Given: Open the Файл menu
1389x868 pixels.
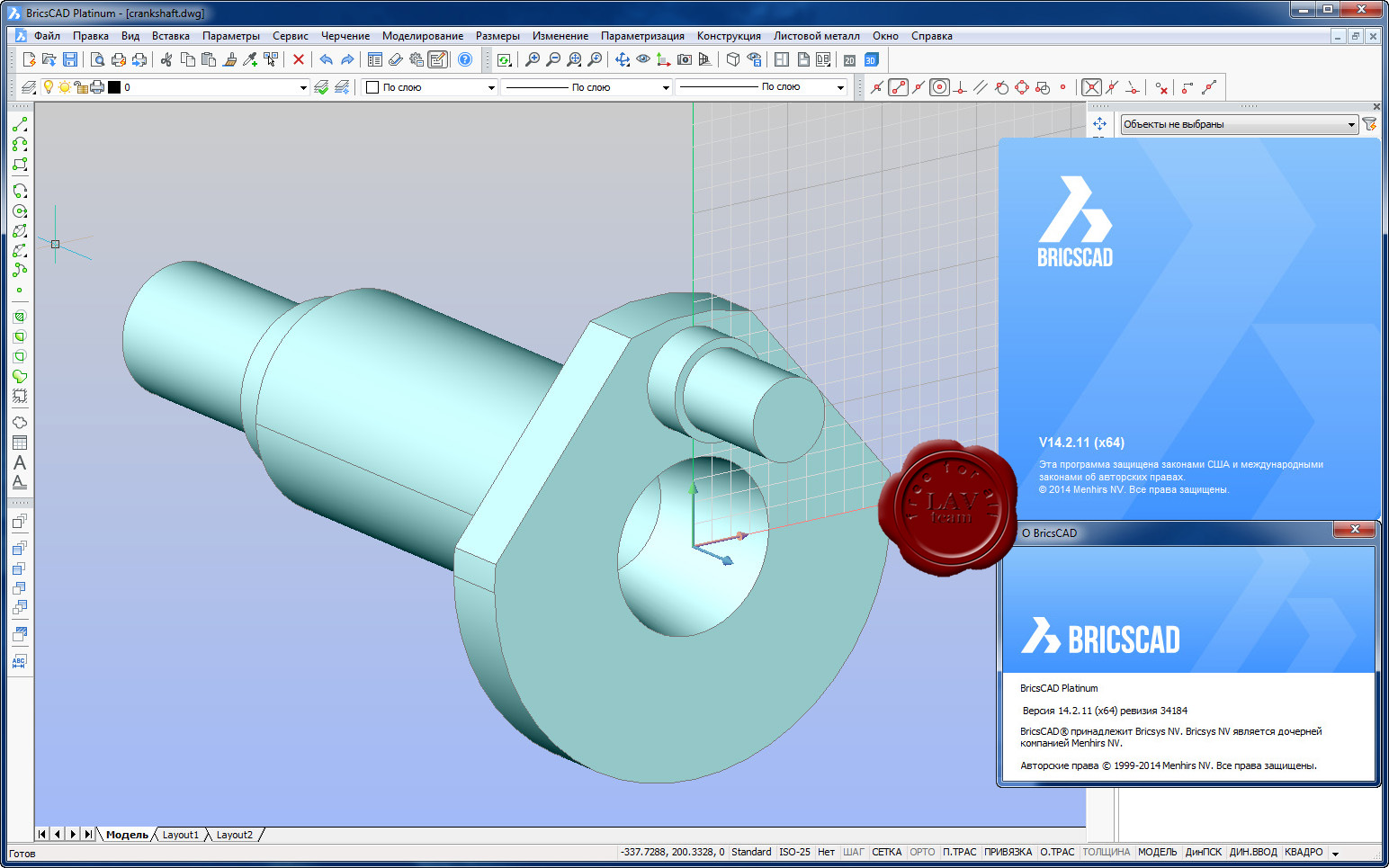Looking at the screenshot, I should [47, 36].
